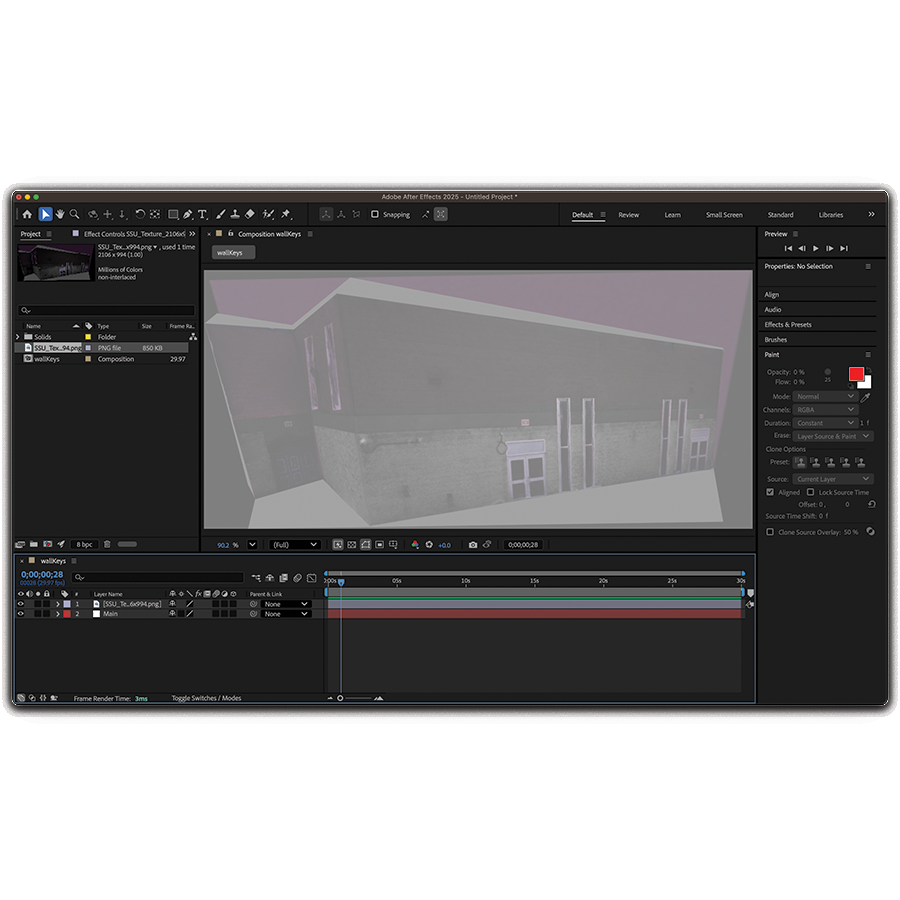Select the Eraser tool
Viewport: 900px width, 900px height.
pyautogui.click(x=248, y=214)
